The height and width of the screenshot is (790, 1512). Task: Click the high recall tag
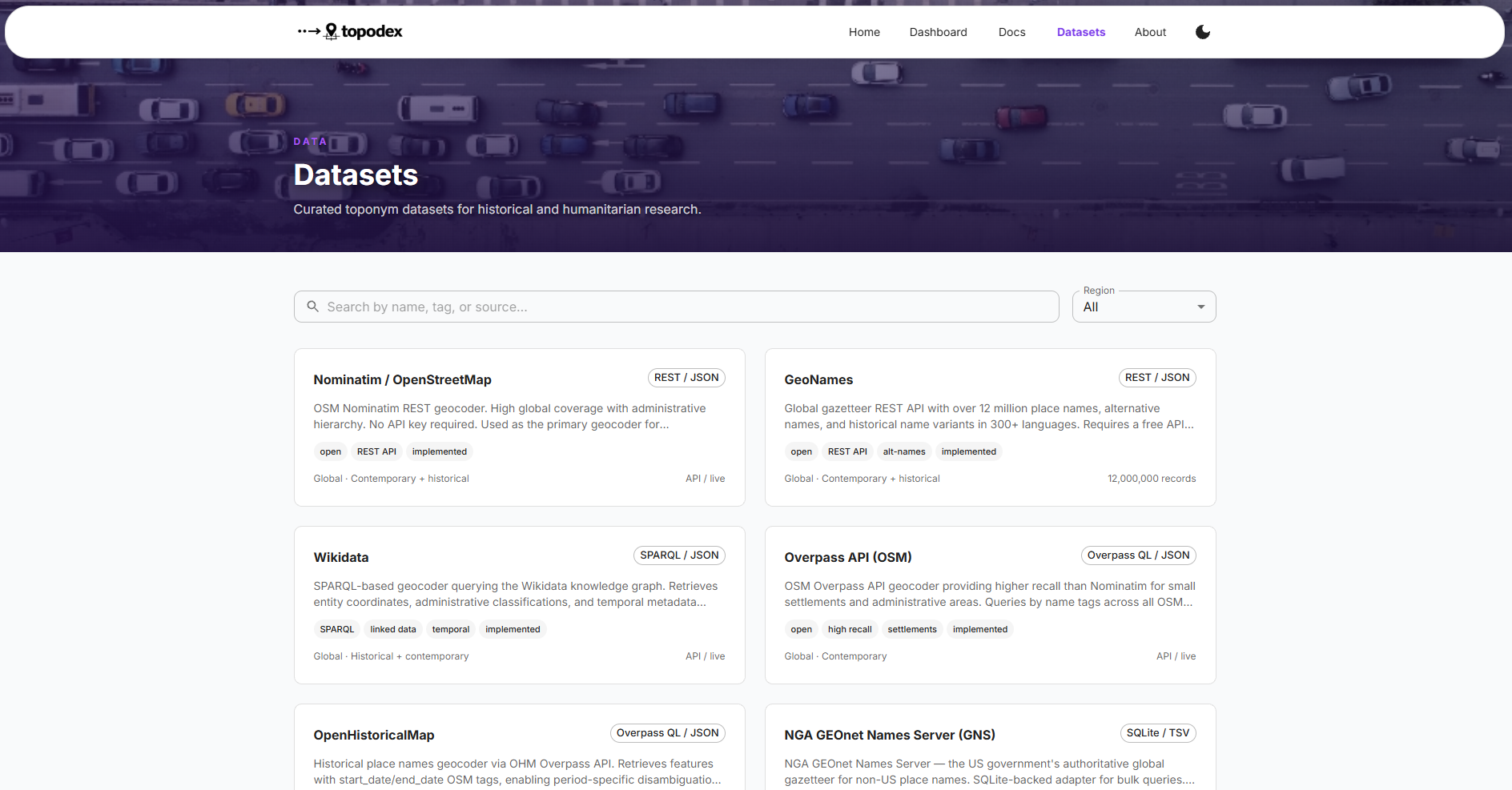coord(850,629)
